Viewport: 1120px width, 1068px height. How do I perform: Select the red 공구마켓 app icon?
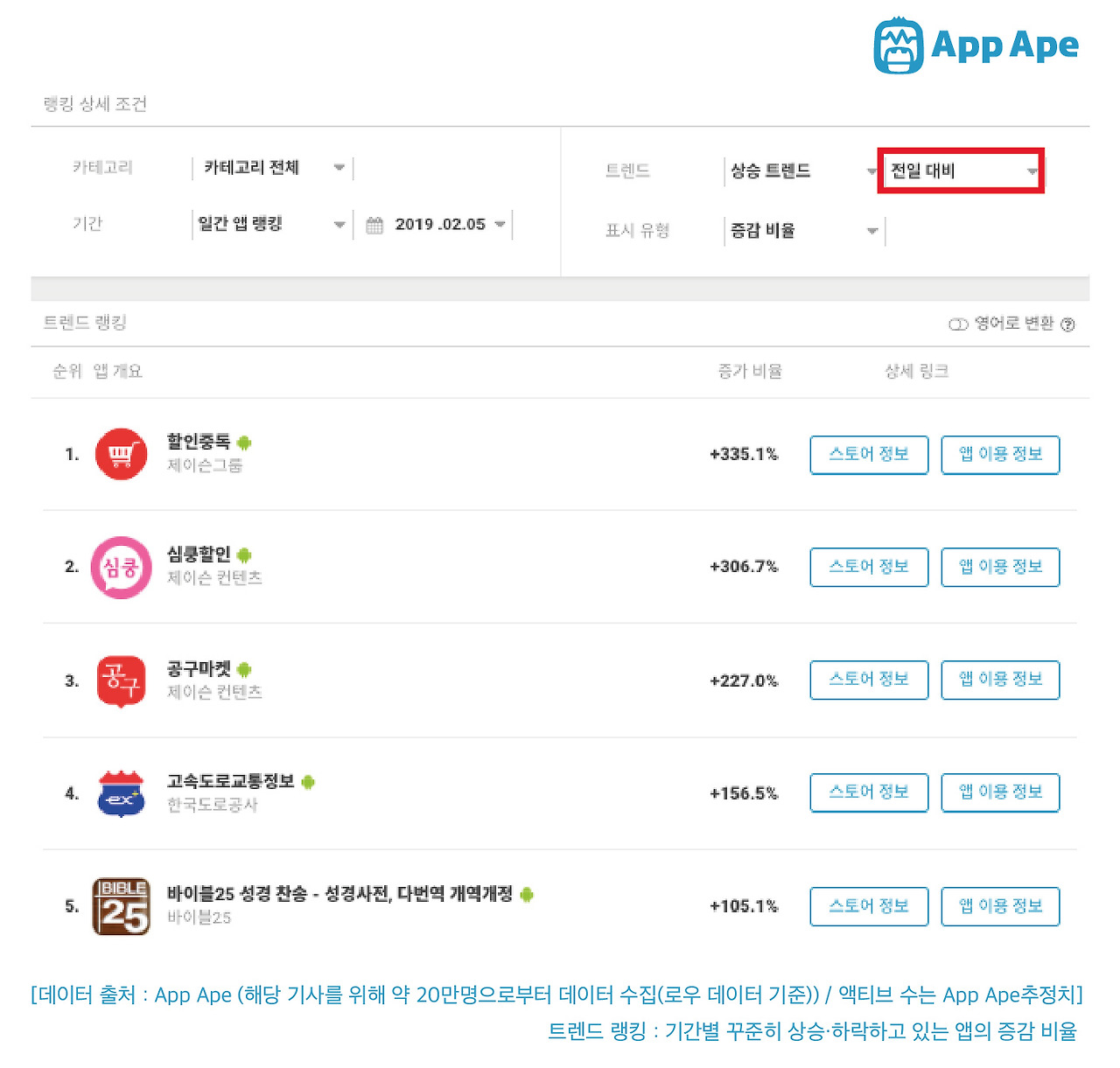121,681
